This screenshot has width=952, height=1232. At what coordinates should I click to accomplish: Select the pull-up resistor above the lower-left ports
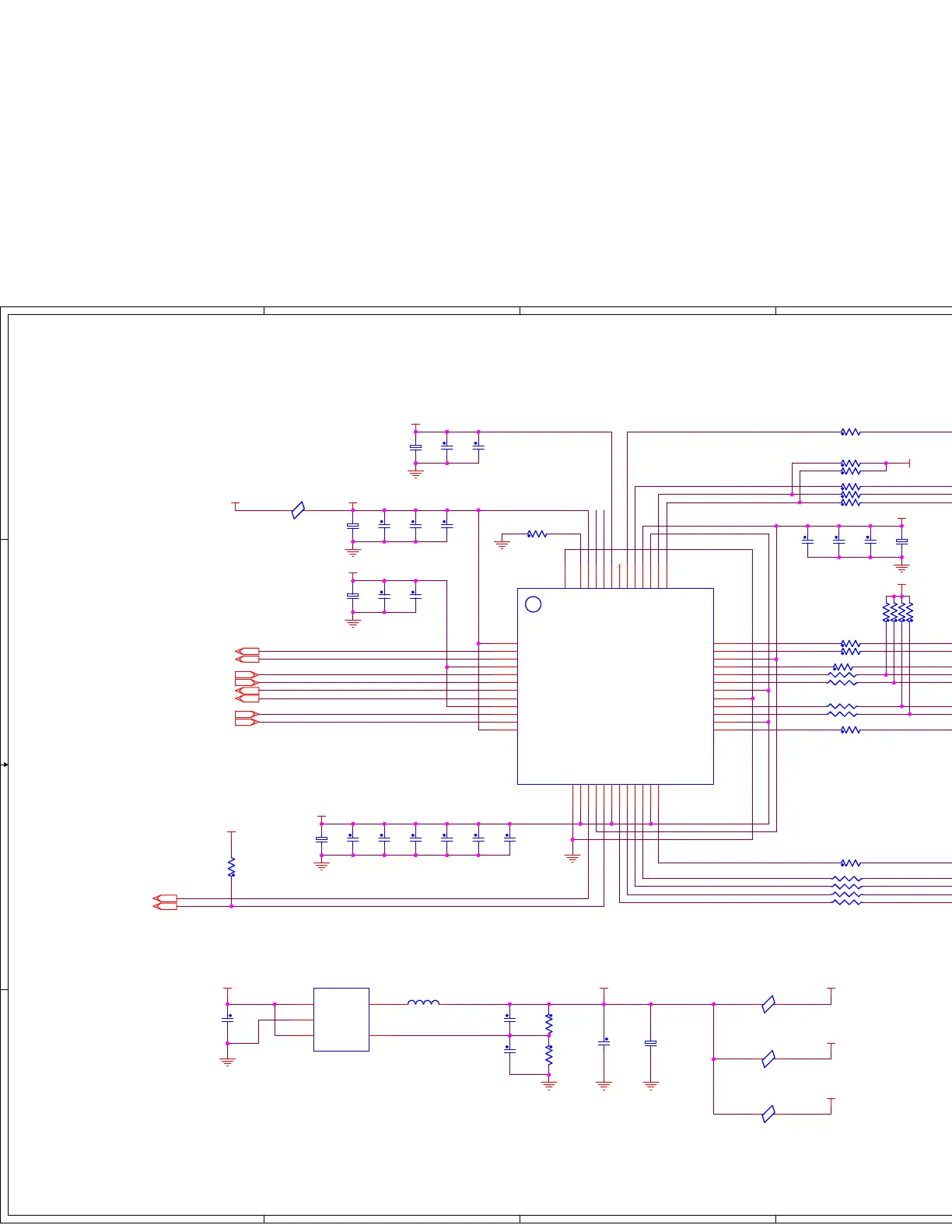point(231,866)
